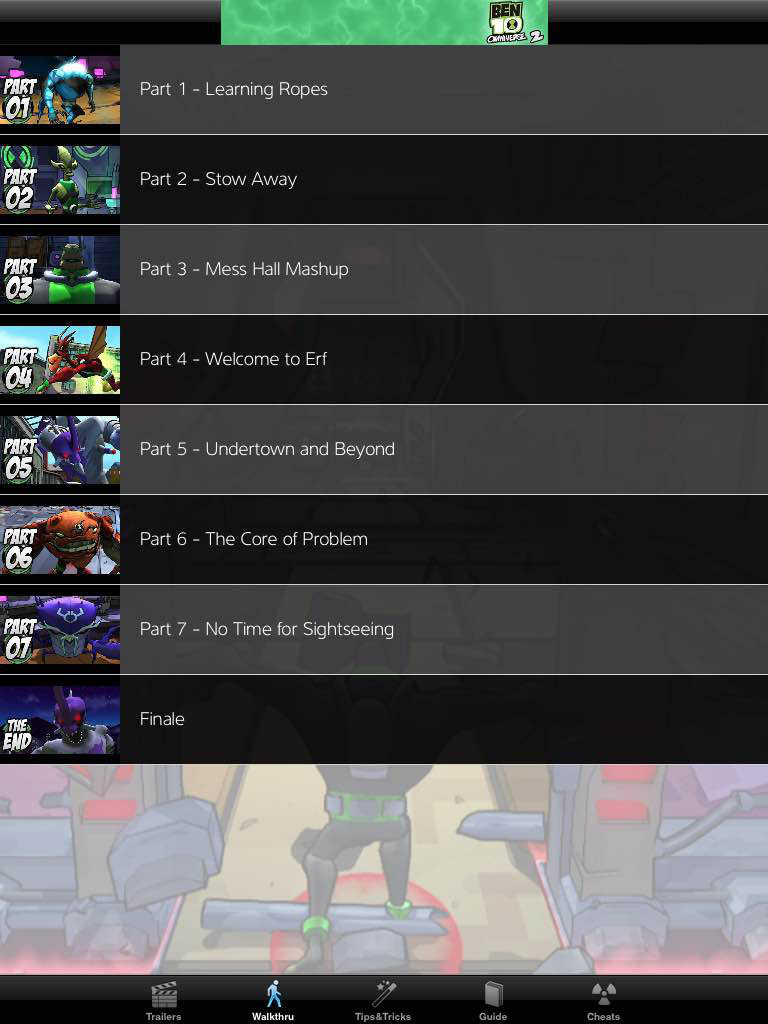Open The End finale thumbnail
This screenshot has width=768, height=1024.
pyautogui.click(x=60, y=720)
